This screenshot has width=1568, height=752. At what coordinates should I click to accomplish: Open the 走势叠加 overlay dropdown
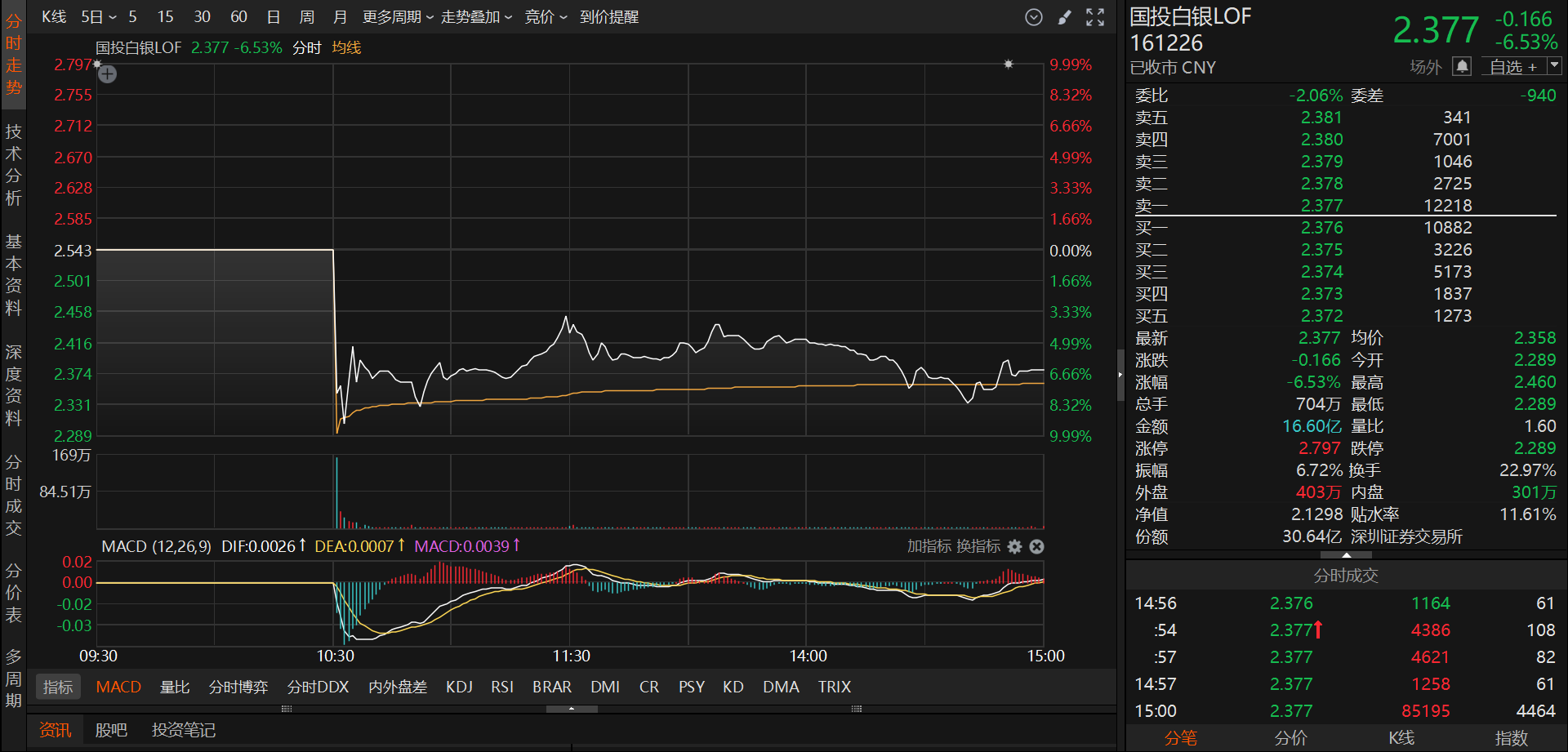coord(476,17)
